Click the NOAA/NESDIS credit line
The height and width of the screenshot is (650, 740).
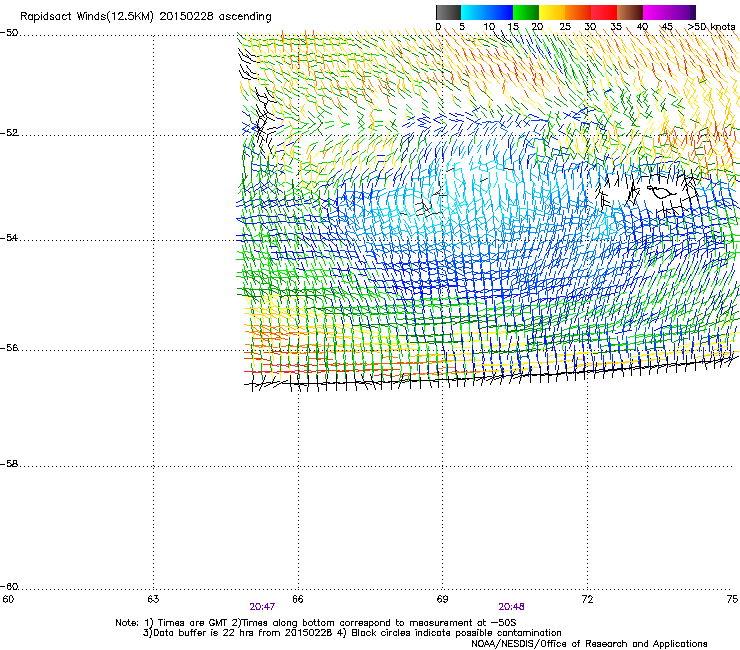[x=589, y=644]
